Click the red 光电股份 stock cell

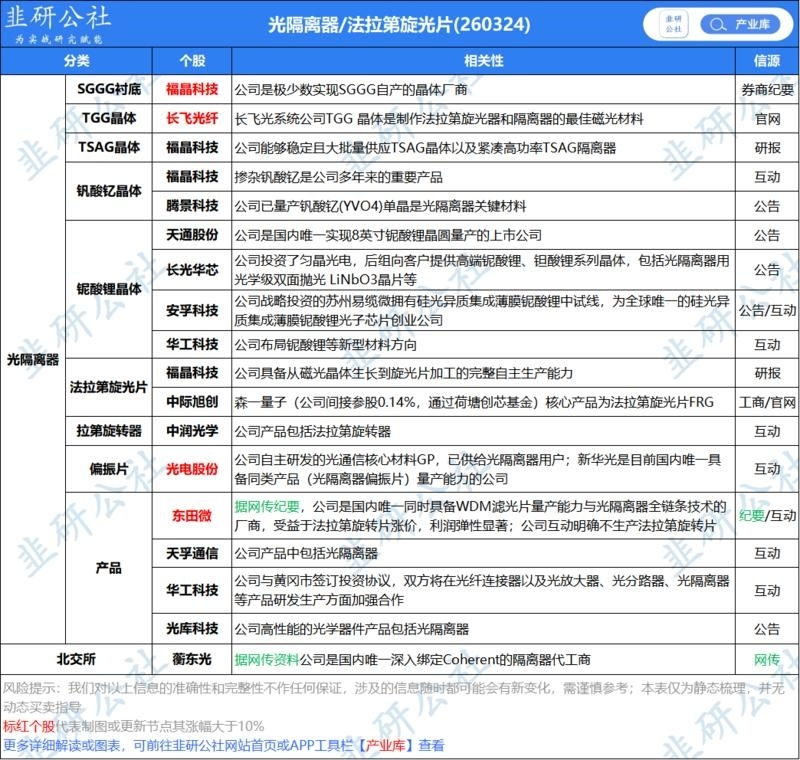[192, 469]
